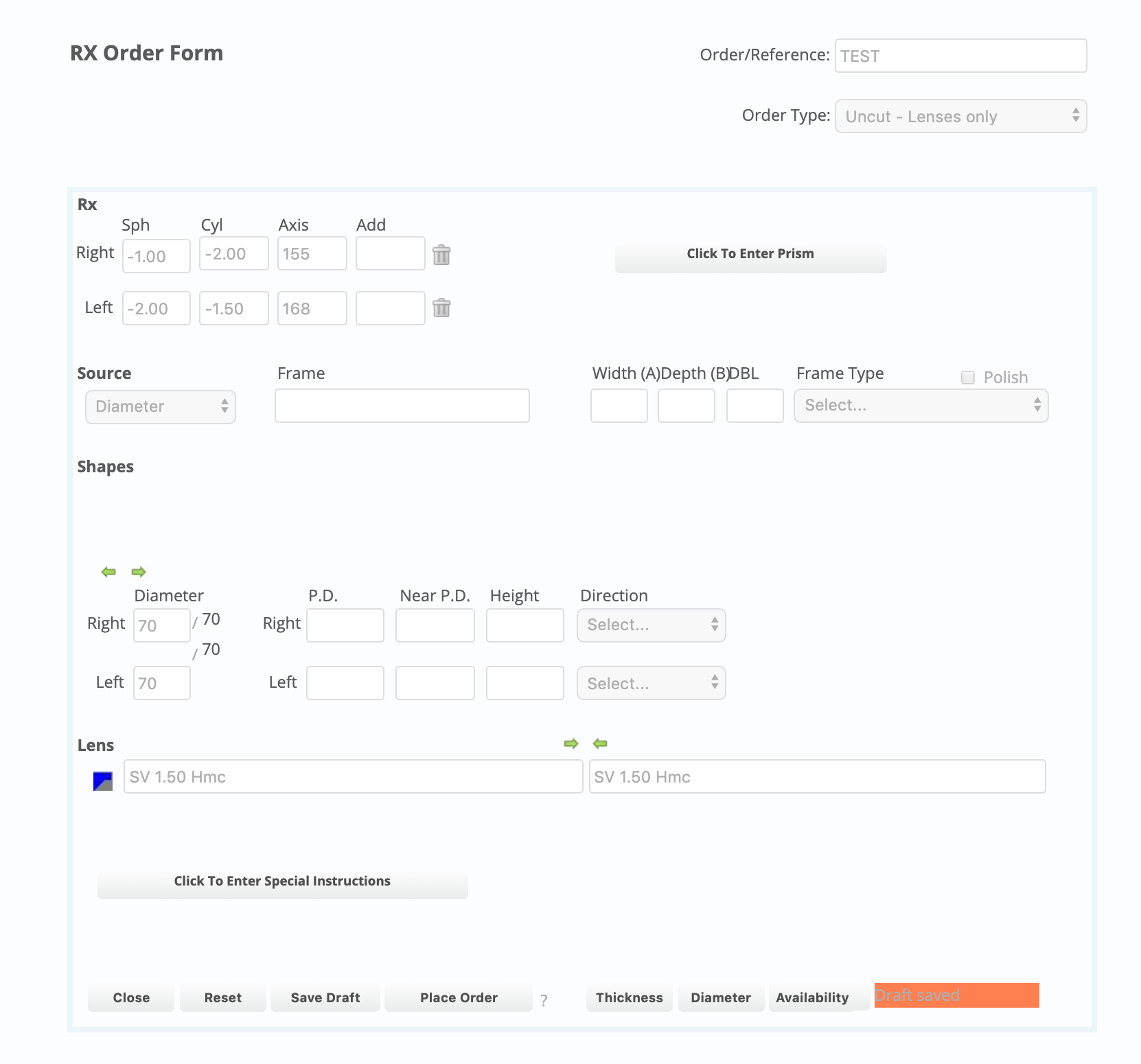The width and height of the screenshot is (1141, 1064).
Task: Click left green arrow above Diameter
Action: tap(108, 572)
